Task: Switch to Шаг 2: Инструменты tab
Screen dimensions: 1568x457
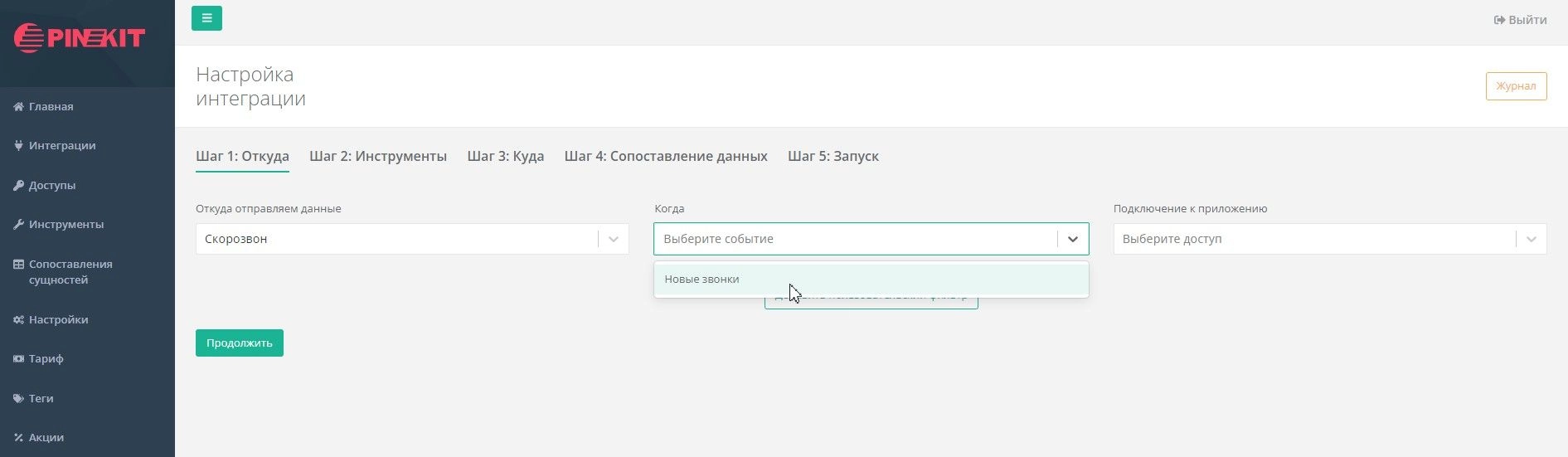Action: tap(378, 156)
